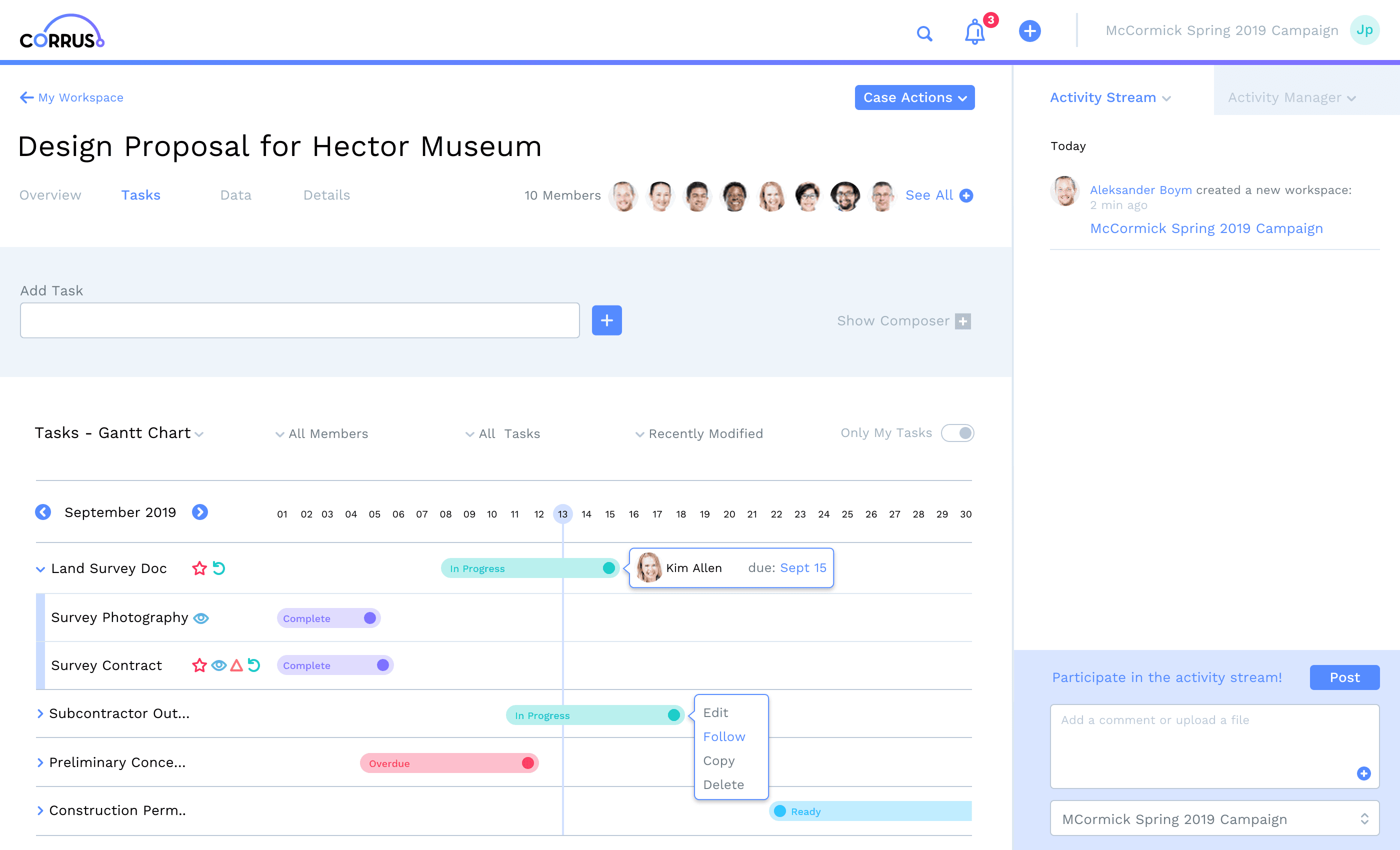Go to next month arrow

point(199,512)
